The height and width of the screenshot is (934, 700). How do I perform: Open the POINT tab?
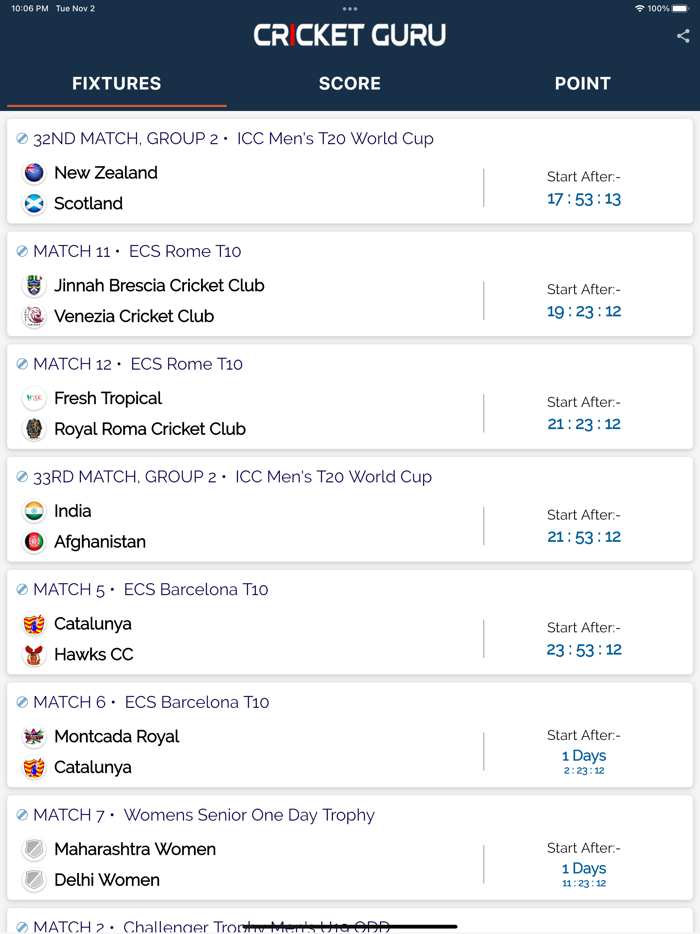[583, 84]
